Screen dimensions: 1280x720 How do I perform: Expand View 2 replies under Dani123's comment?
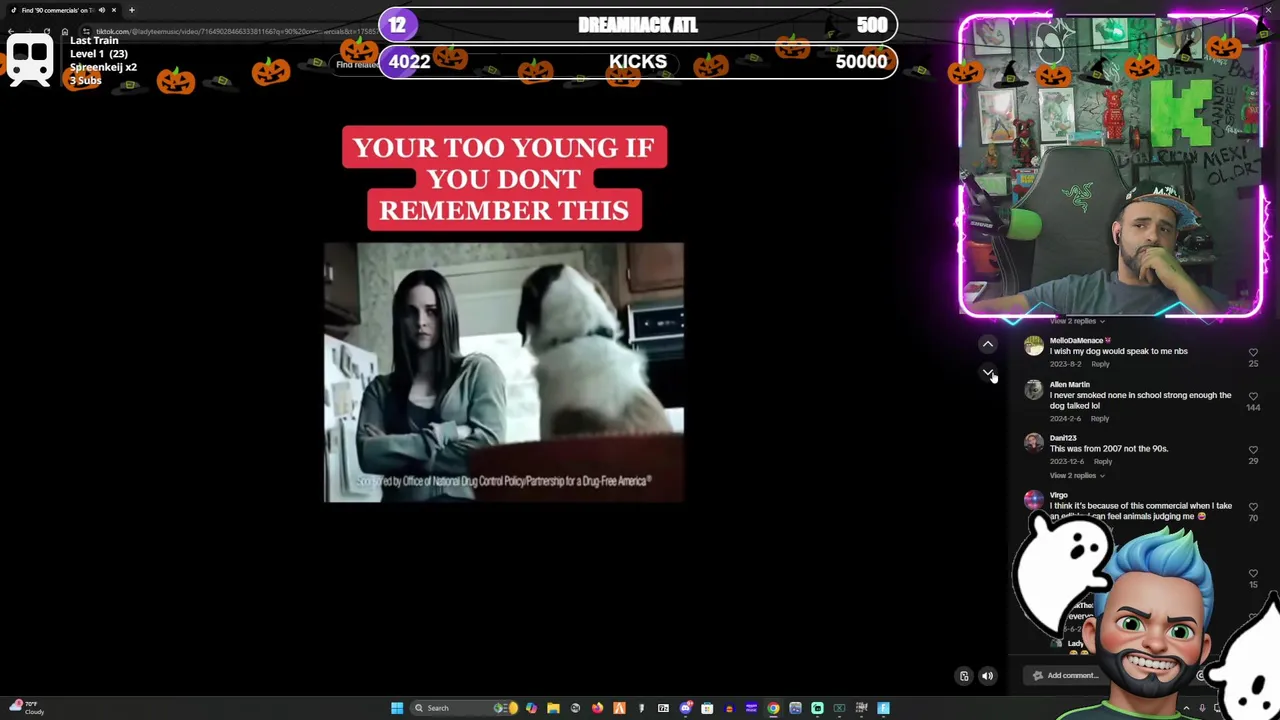point(1076,475)
